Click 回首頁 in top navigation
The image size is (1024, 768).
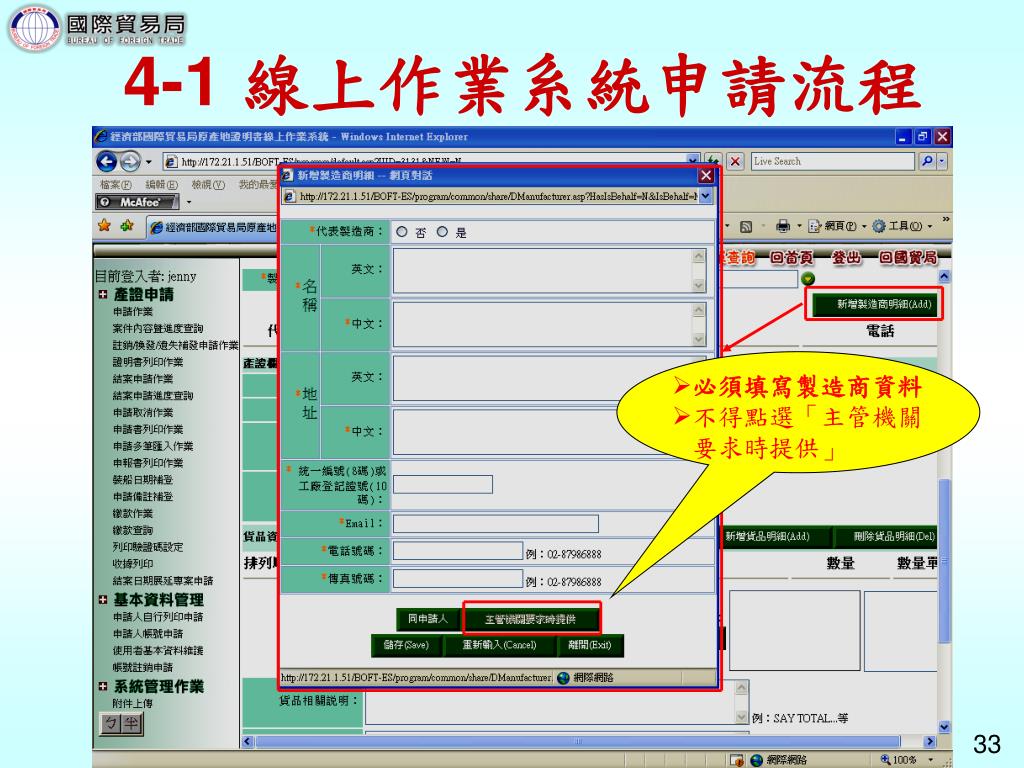[x=791, y=258]
